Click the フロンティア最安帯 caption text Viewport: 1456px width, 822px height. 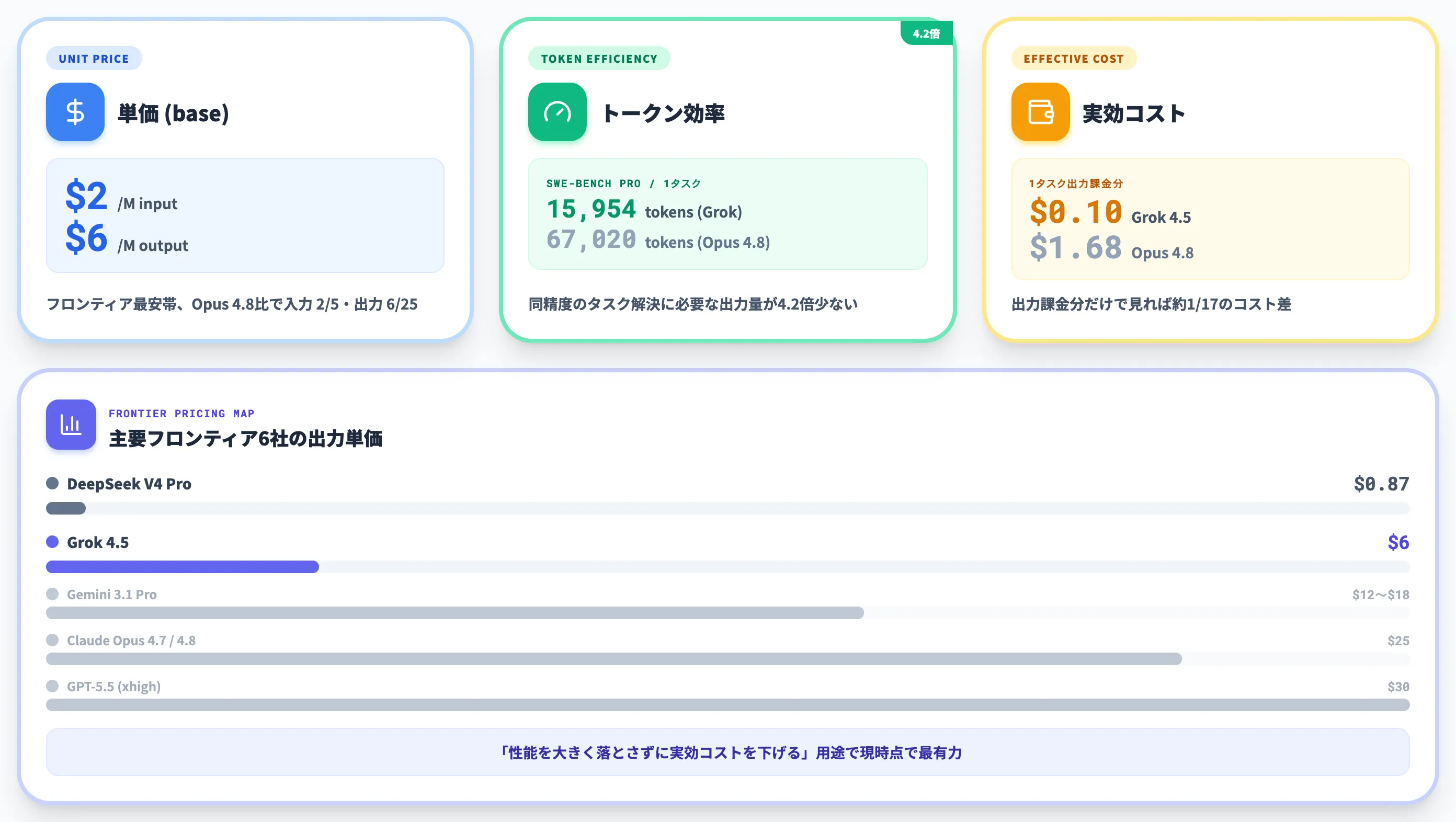[232, 304]
